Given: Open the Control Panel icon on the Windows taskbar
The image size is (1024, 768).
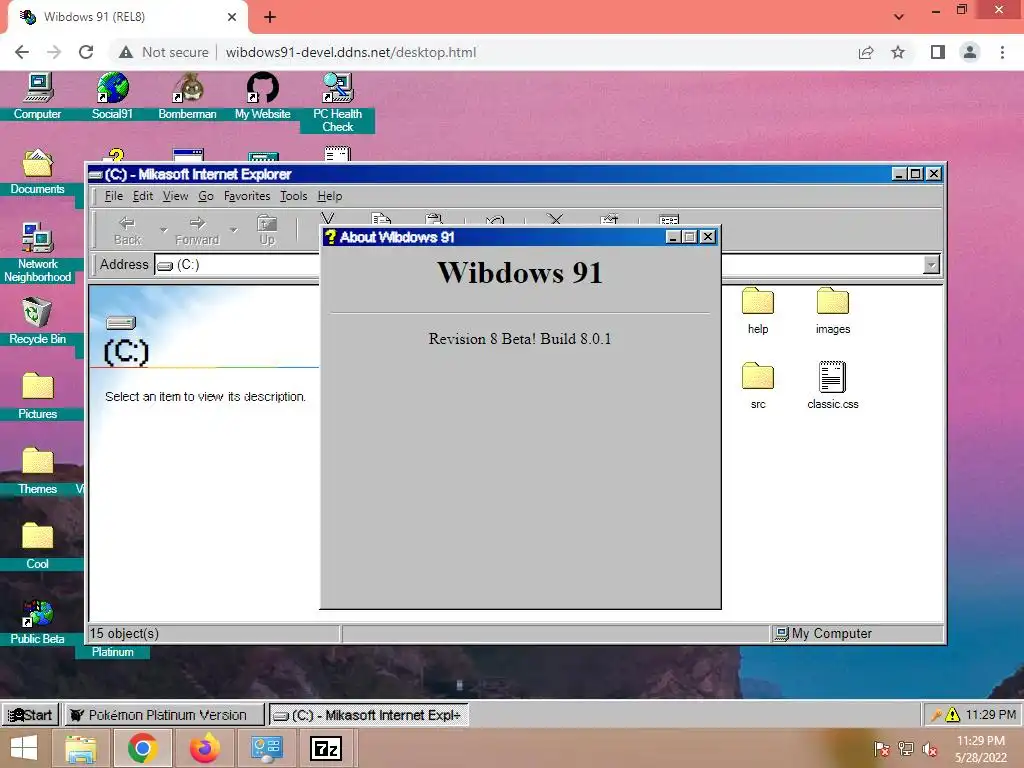Looking at the screenshot, I should click(x=266, y=748).
